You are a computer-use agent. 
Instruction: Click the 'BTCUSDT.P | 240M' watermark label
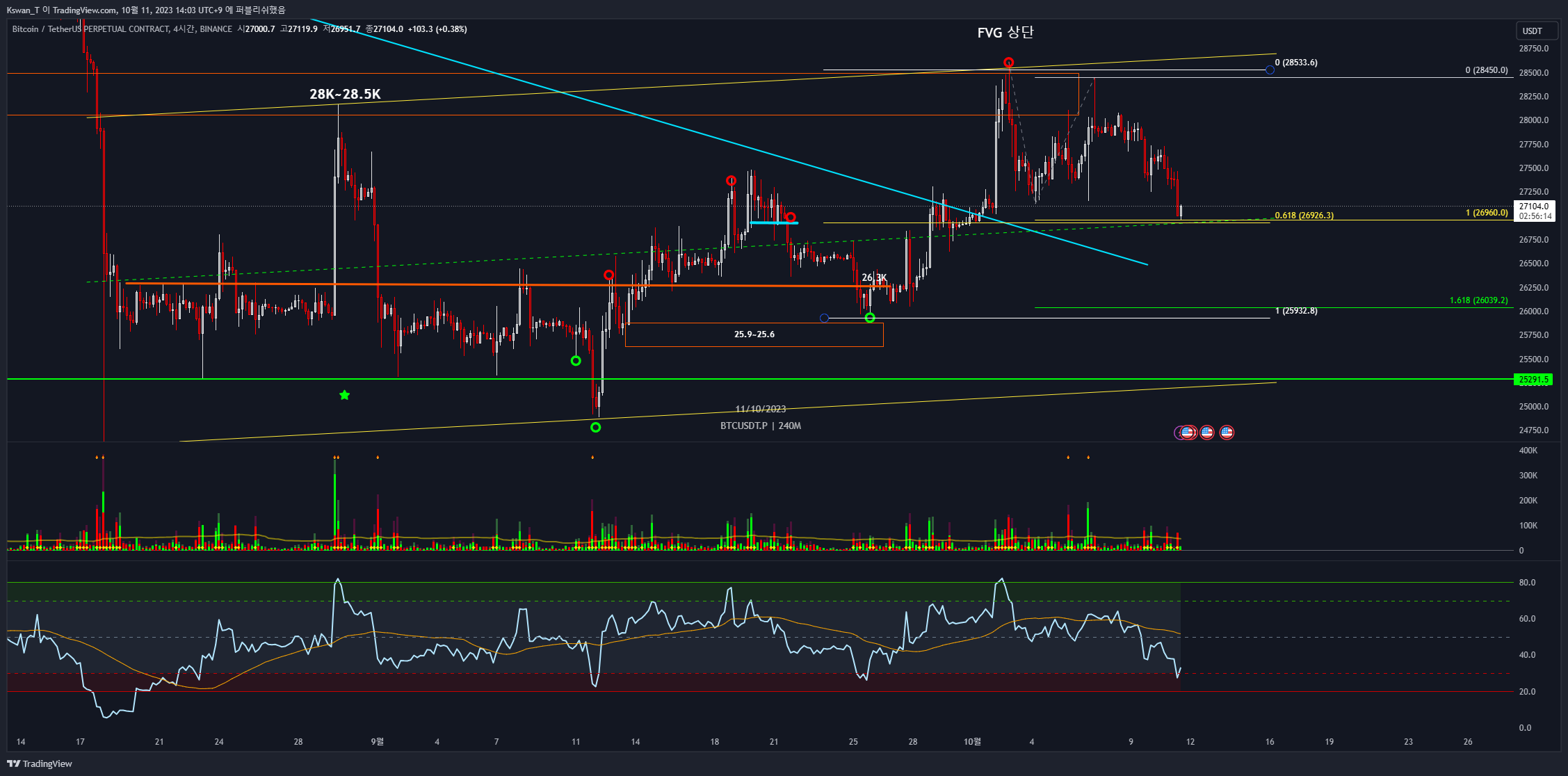(761, 426)
